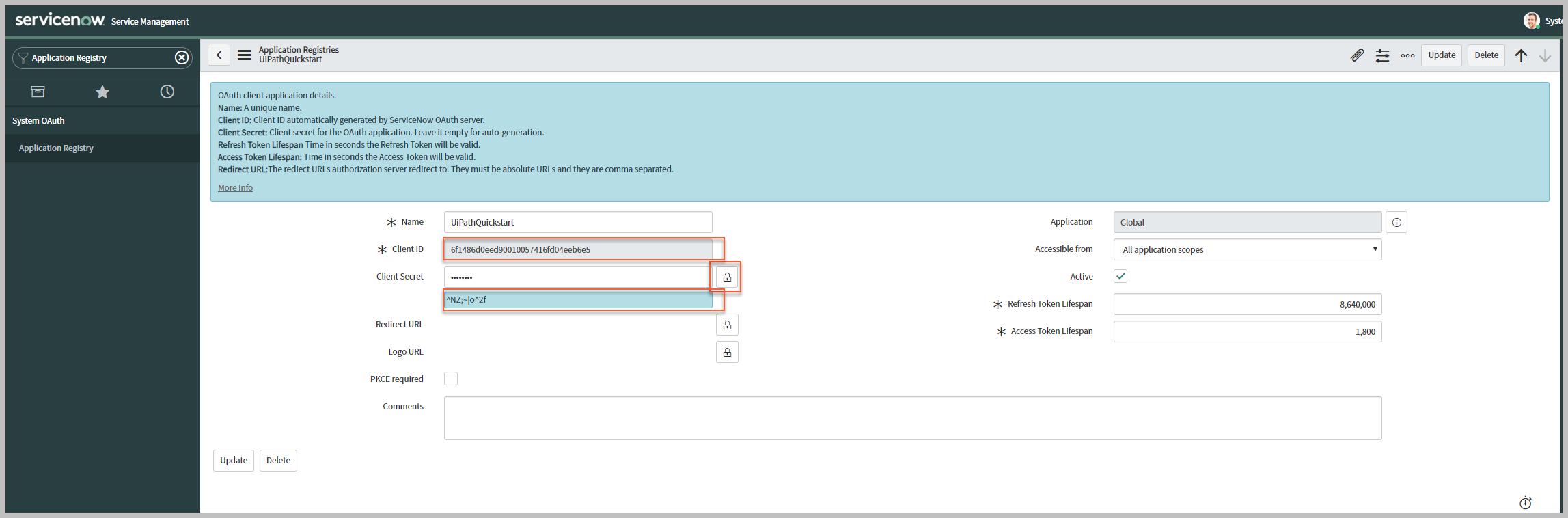Unlock the Logo URL field
The image size is (1568, 518).
click(727, 352)
